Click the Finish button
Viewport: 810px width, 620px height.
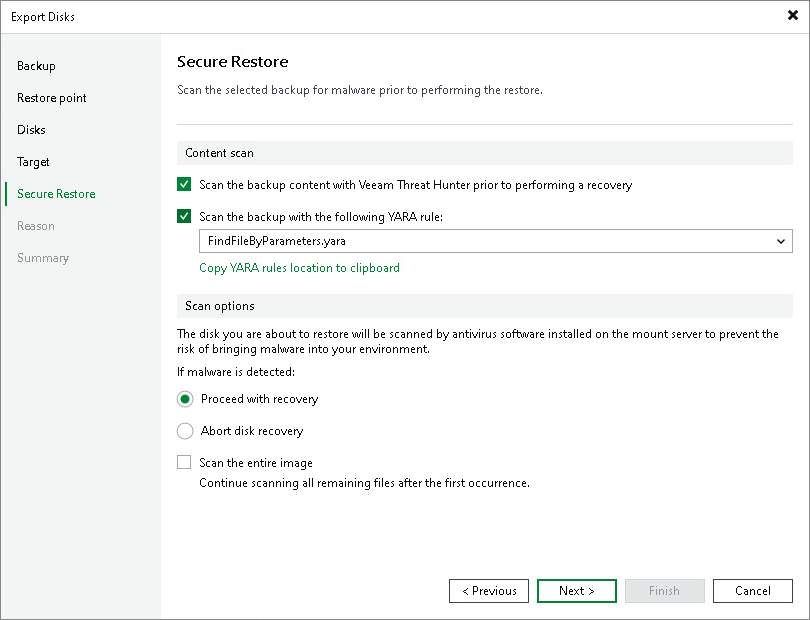pos(664,591)
